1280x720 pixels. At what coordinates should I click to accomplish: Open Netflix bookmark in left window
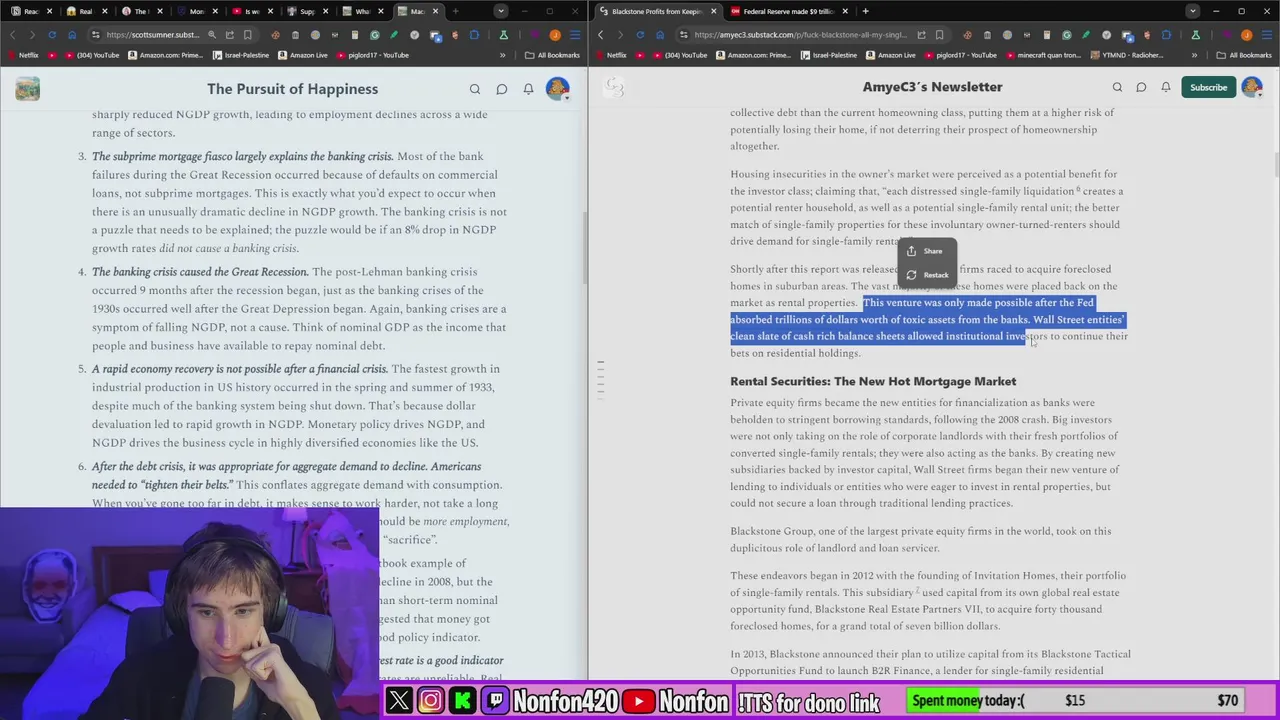click(23, 55)
